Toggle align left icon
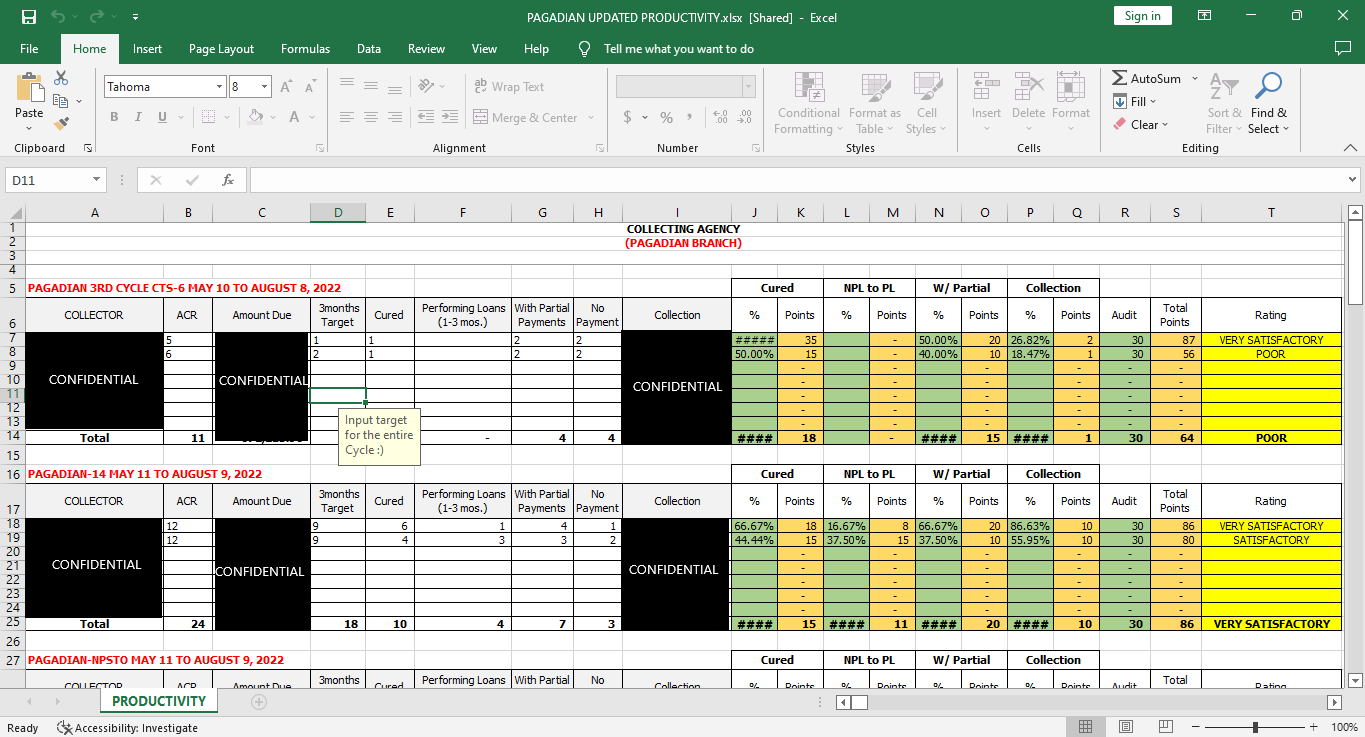 pos(347,117)
